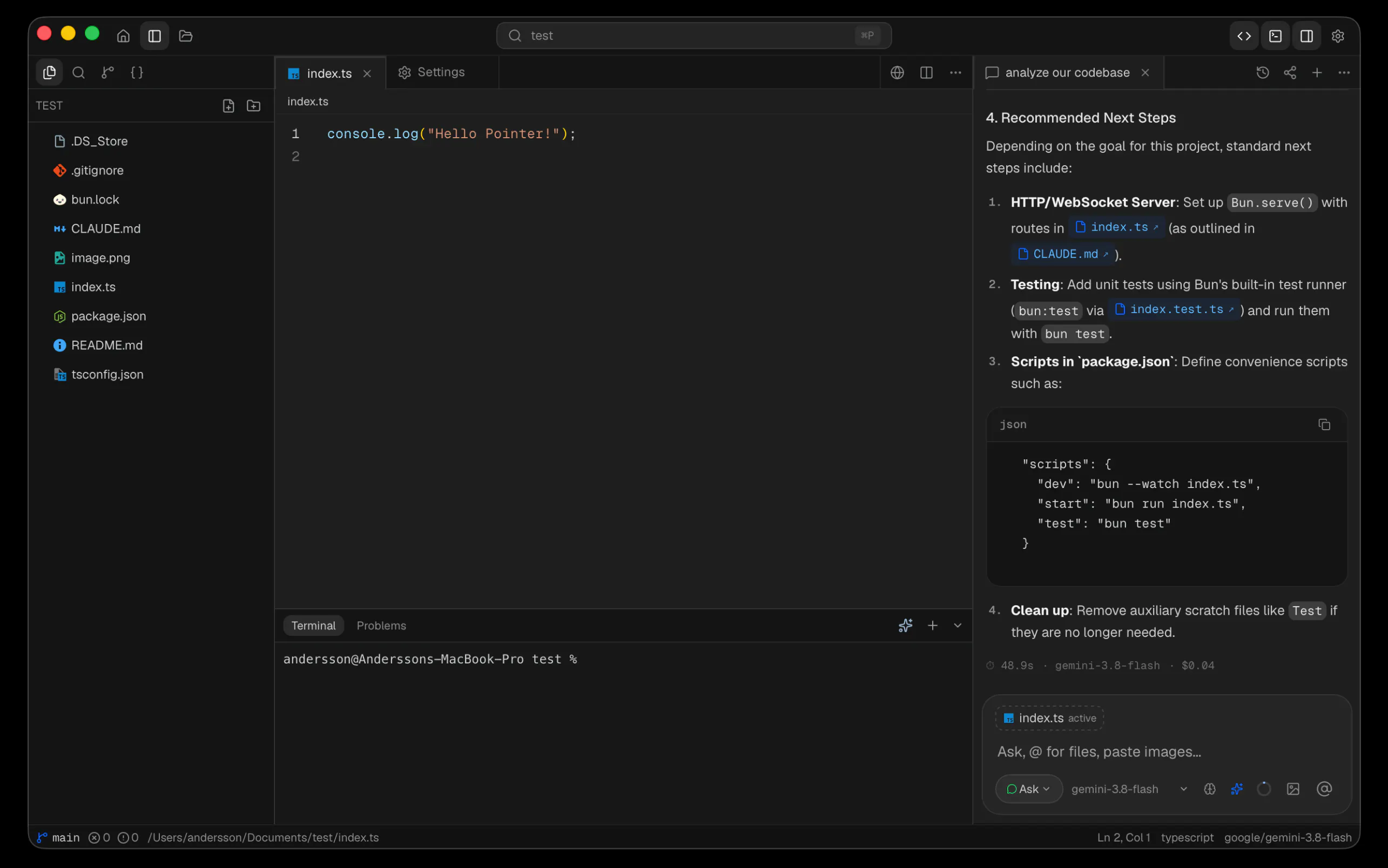Viewport: 1388px width, 868px height.
Task: Split the editor pane
Action: click(926, 72)
